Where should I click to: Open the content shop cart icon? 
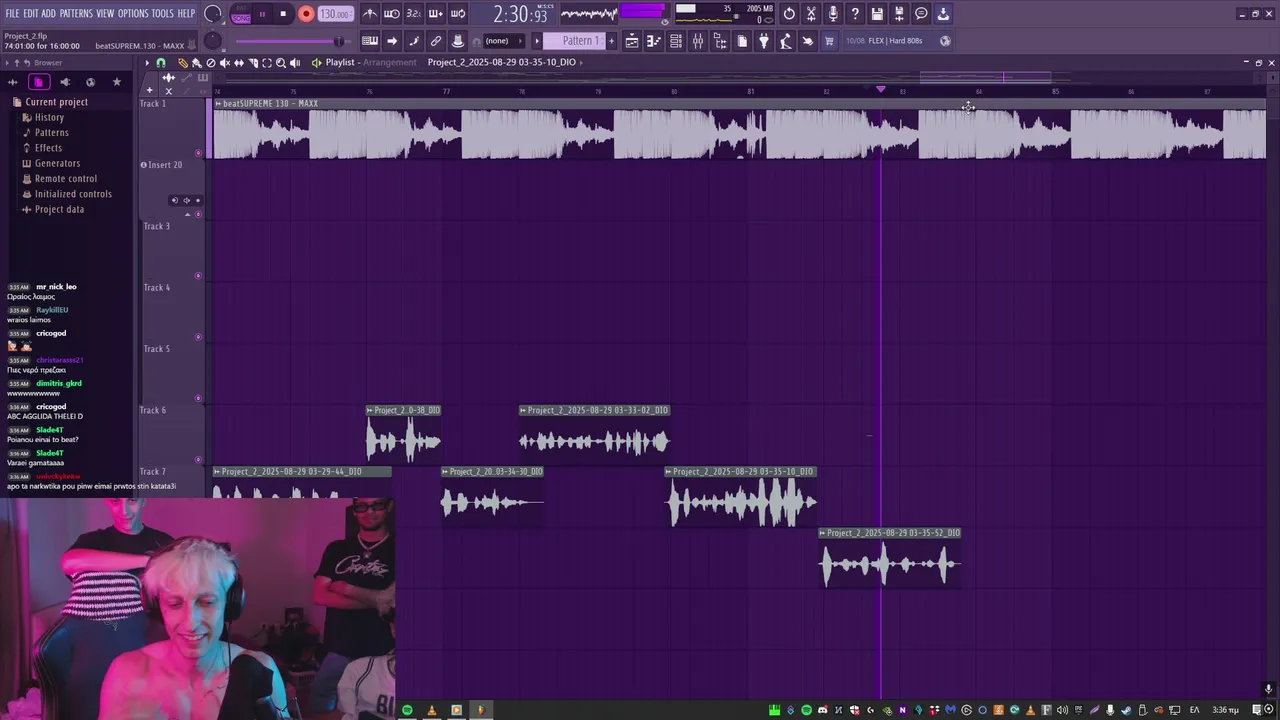tap(829, 41)
